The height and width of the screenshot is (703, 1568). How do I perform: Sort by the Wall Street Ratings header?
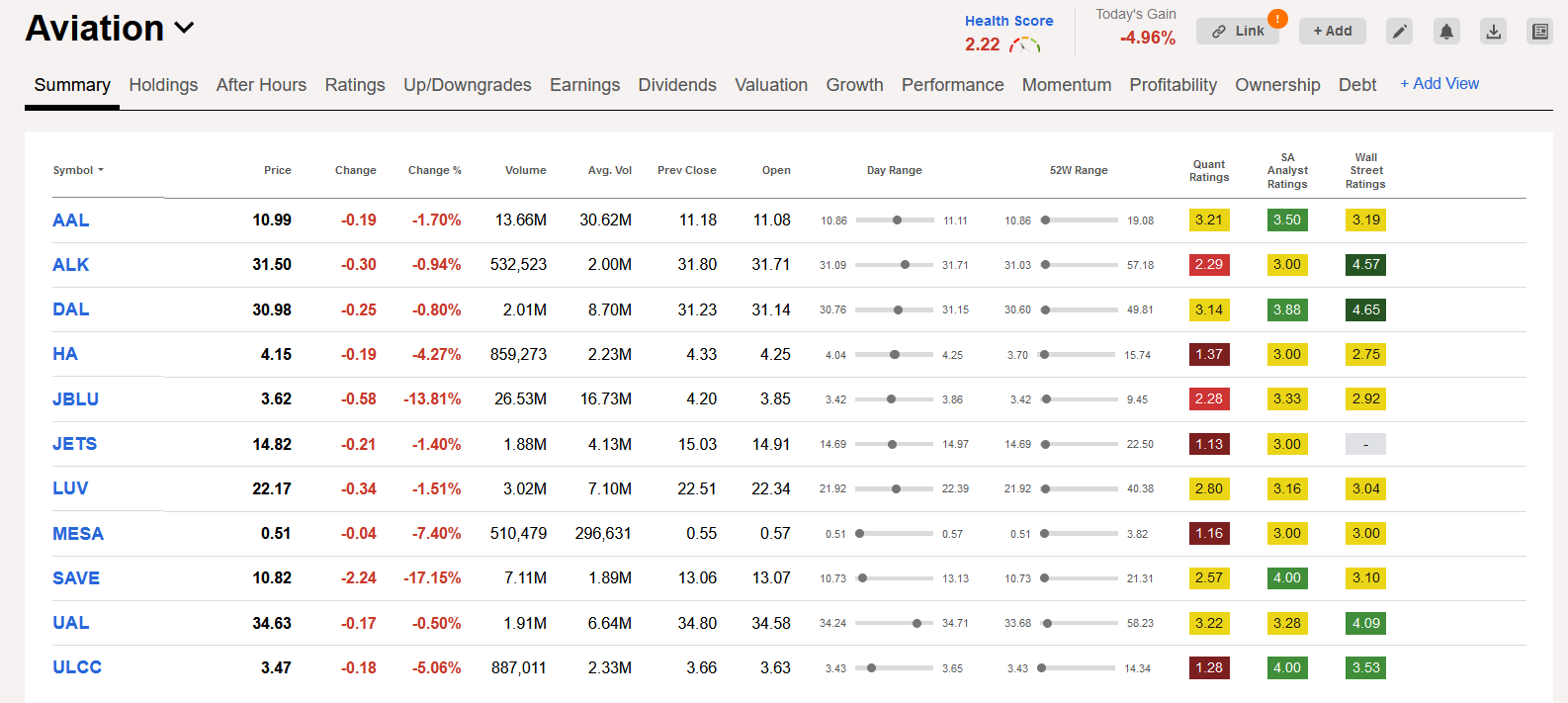coord(1365,171)
